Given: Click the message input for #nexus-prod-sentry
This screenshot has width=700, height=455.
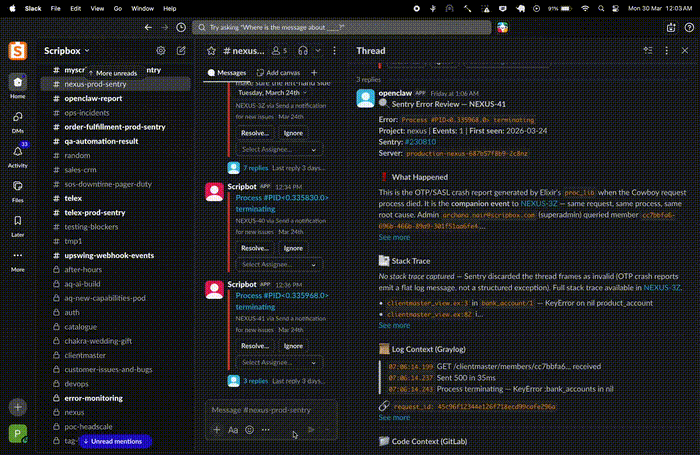Looking at the screenshot, I should [x=271, y=409].
